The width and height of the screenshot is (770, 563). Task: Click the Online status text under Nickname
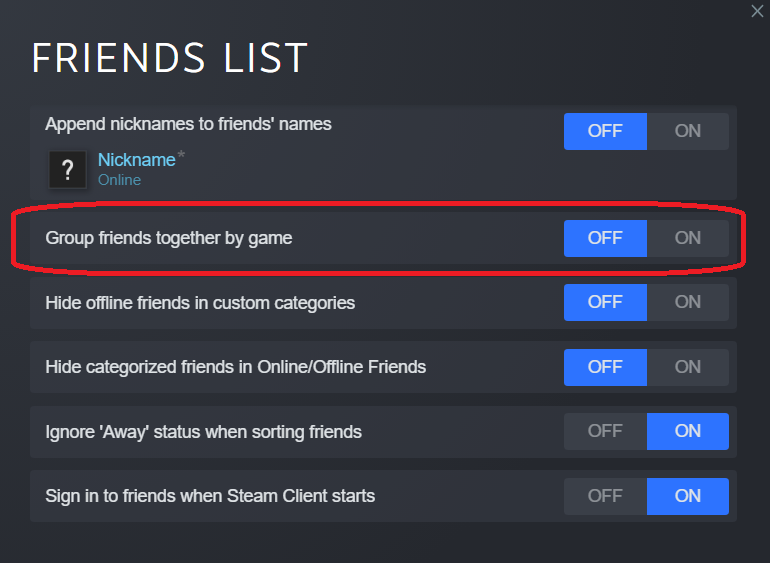coord(119,180)
